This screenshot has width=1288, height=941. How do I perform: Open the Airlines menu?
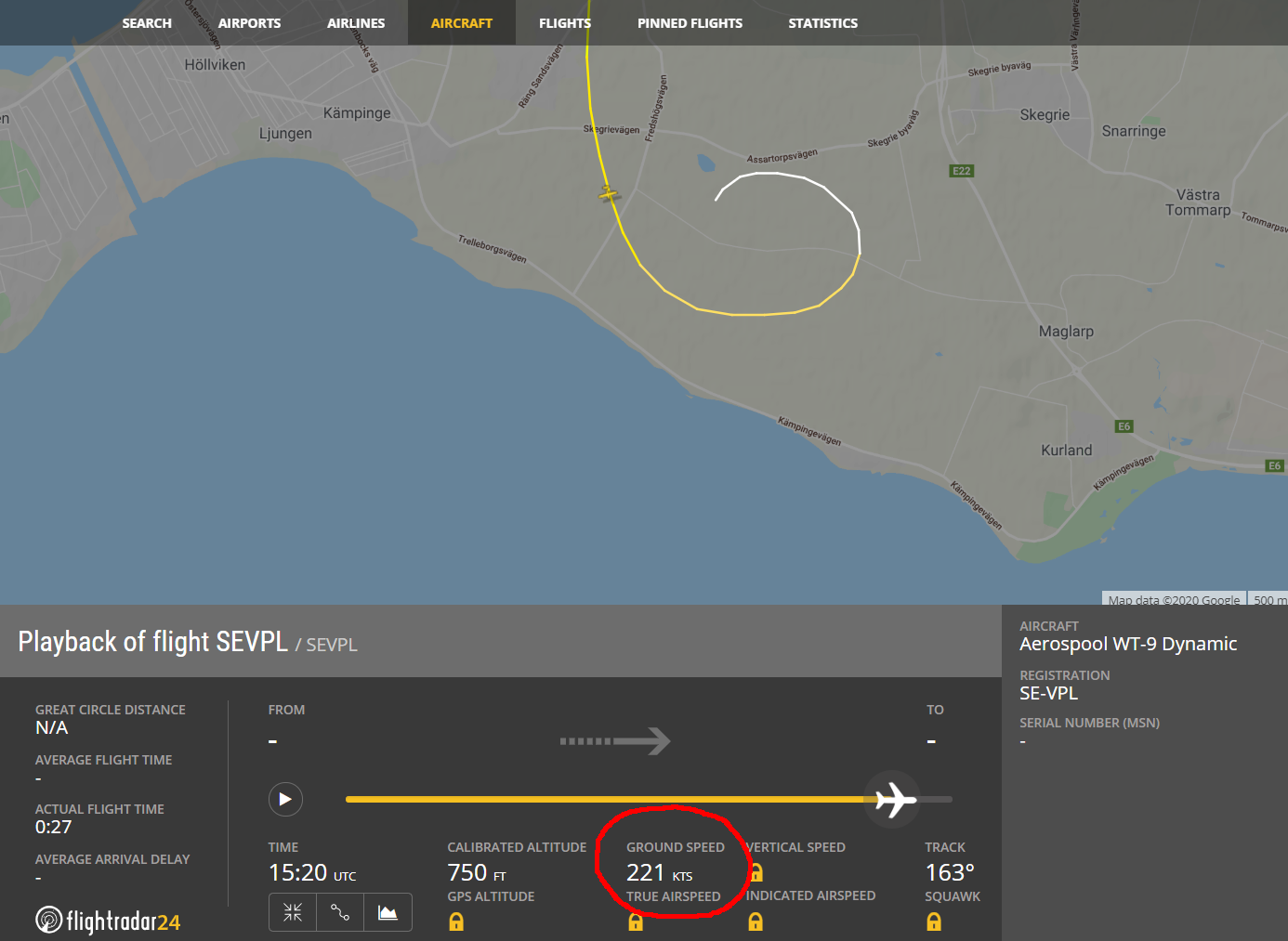[x=356, y=23]
